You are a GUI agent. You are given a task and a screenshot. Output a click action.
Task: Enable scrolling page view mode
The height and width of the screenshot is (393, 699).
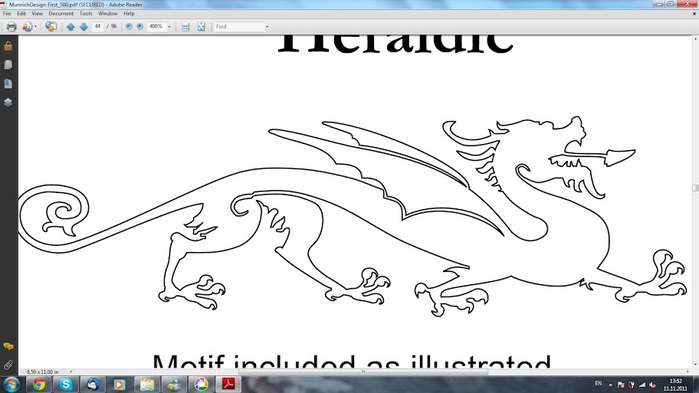click(x=185, y=27)
